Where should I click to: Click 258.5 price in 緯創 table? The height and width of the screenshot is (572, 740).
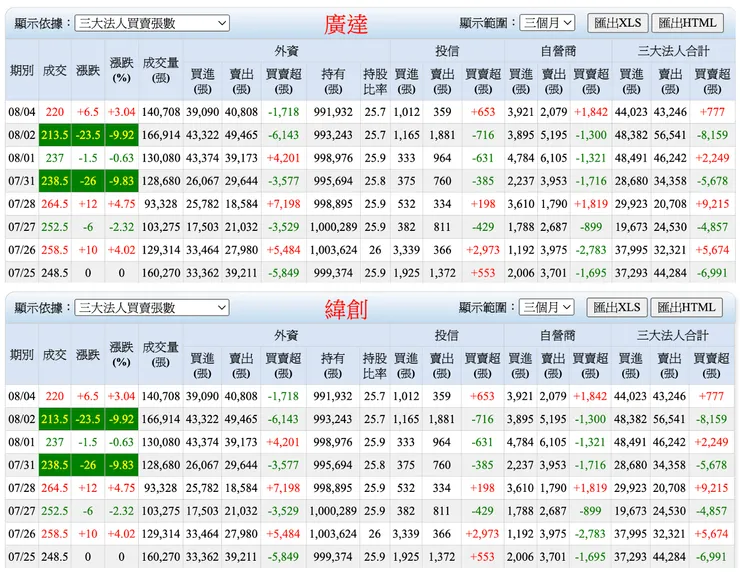click(55, 534)
